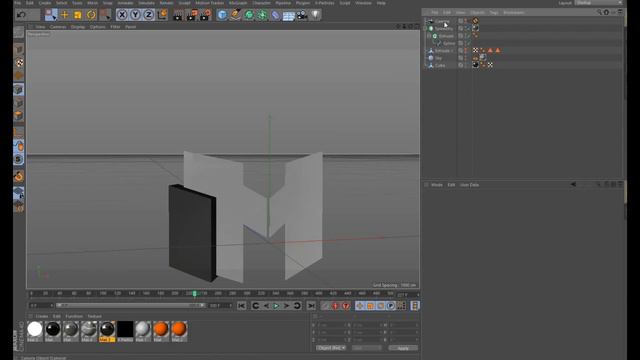
Task: Click the green timeline playhead marker
Action: tap(194, 293)
